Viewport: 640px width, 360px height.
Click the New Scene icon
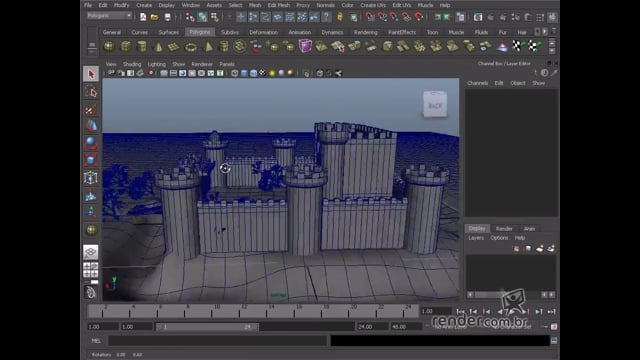click(x=143, y=17)
